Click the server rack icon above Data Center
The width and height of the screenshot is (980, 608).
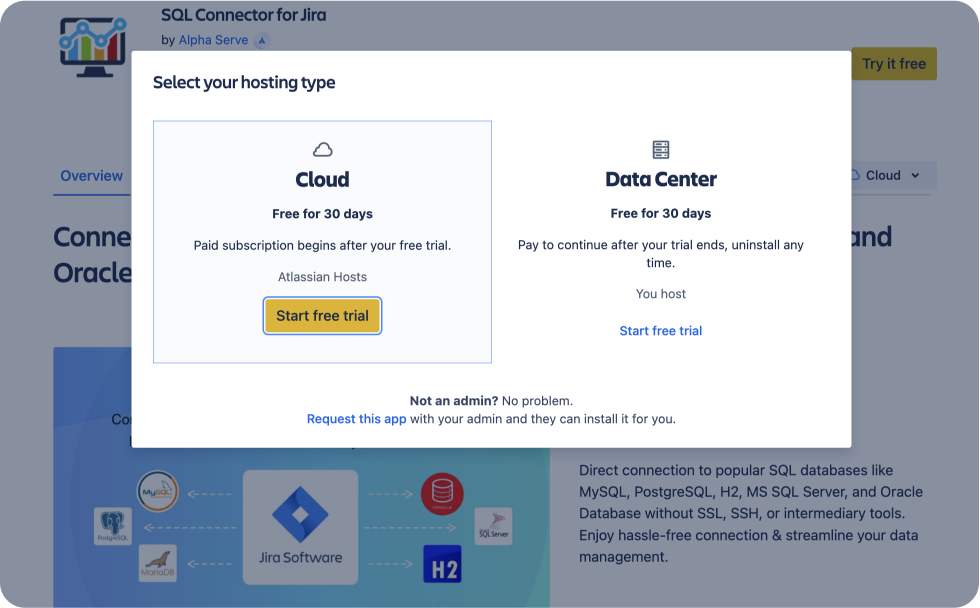(660, 148)
